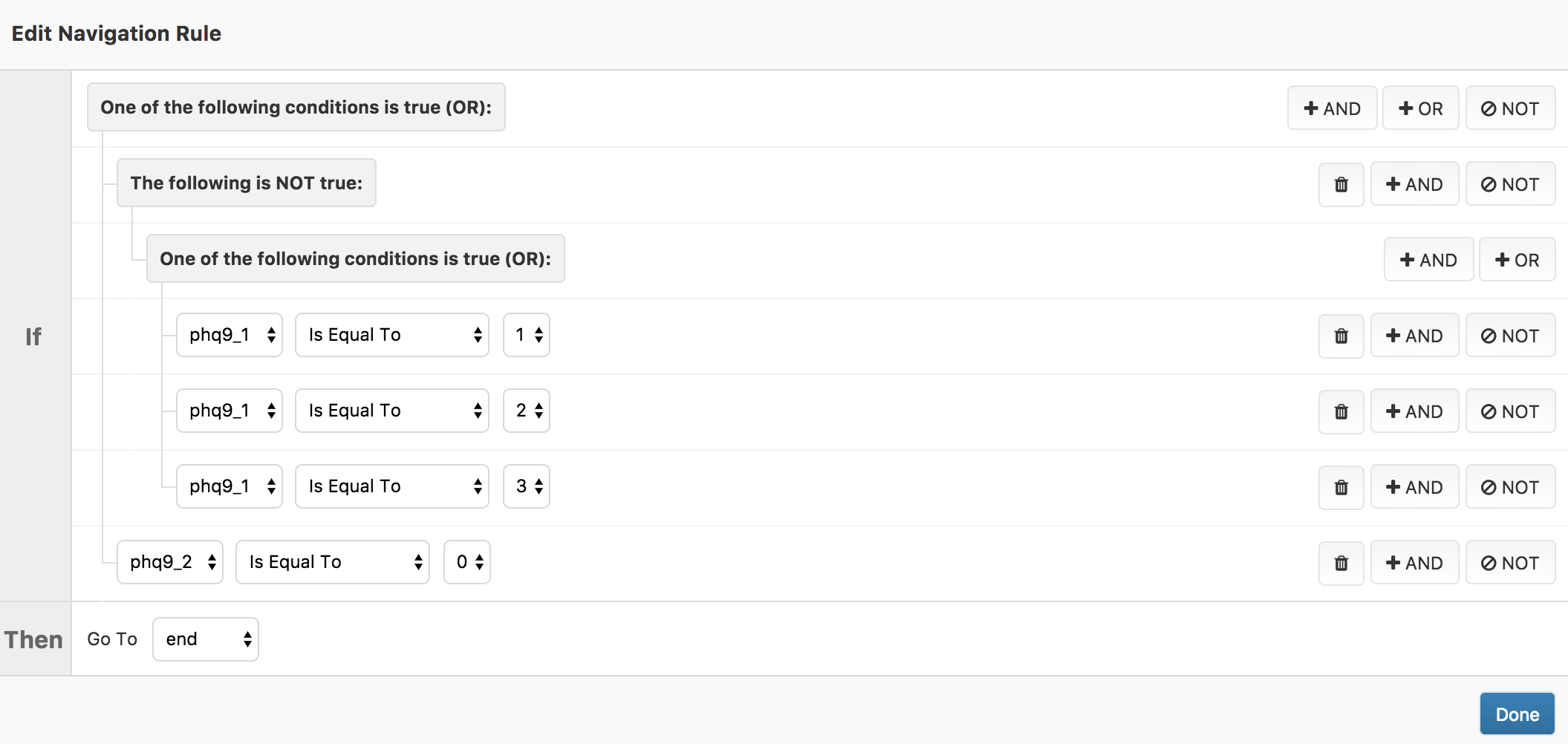Screen dimensions: 1568x744
Task: Open the 'Go To' end destination dropdown
Action: (206, 639)
